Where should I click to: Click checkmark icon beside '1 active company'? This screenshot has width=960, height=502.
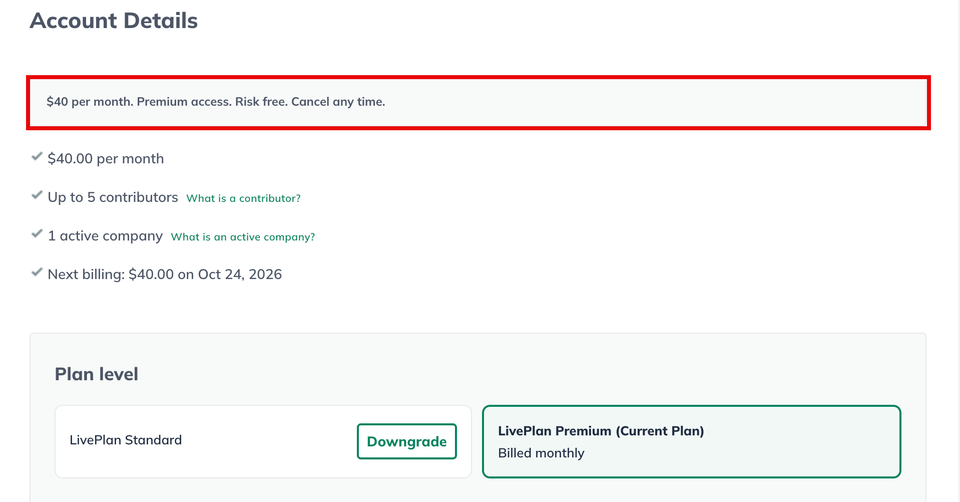[x=37, y=234]
